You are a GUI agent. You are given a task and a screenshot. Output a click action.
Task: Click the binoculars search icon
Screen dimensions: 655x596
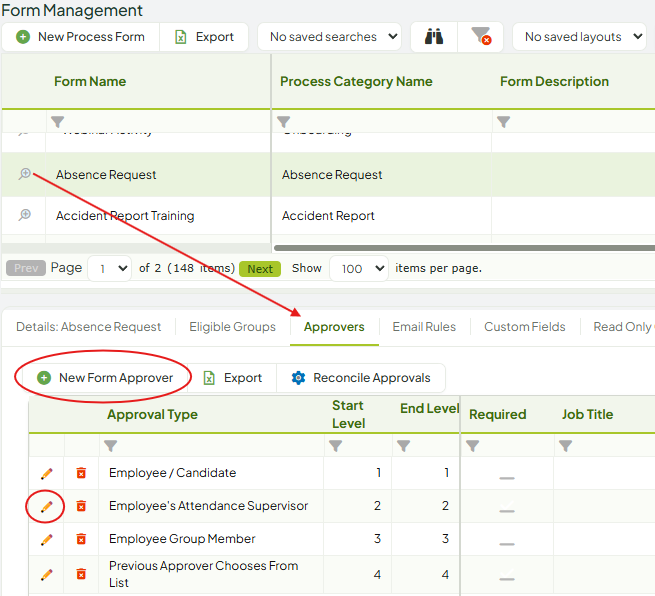pos(434,37)
